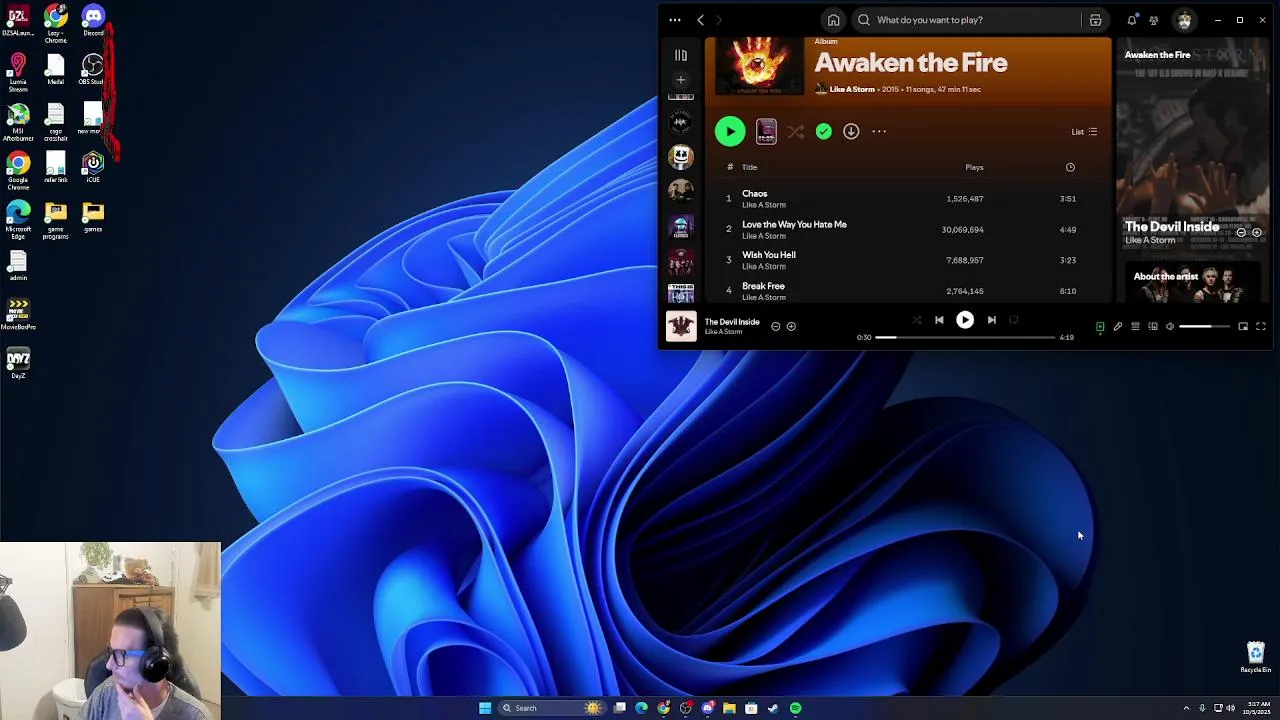Click the taskbar Search box
The image size is (1280, 720).
click(550, 708)
